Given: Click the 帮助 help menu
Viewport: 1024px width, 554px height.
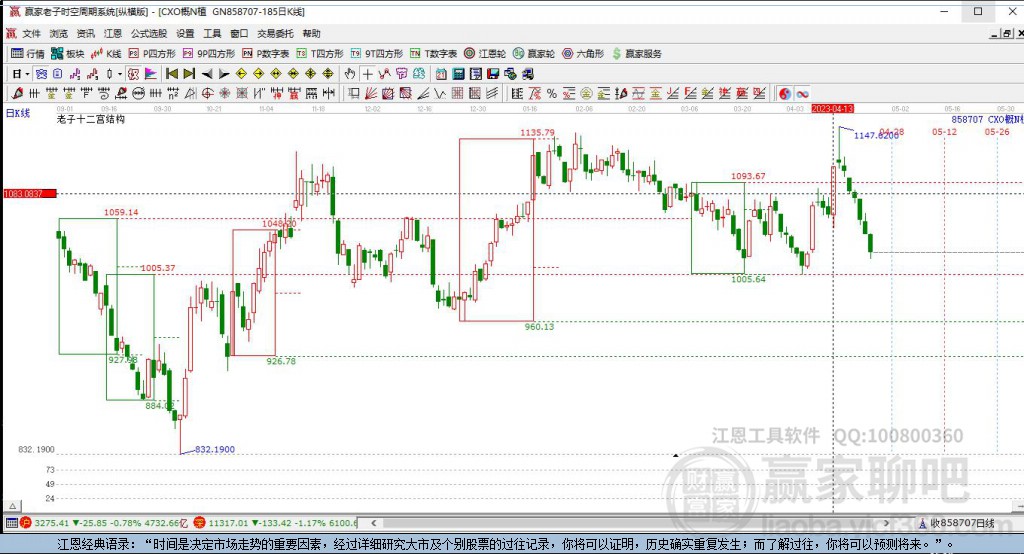Looking at the screenshot, I should [x=311, y=33].
